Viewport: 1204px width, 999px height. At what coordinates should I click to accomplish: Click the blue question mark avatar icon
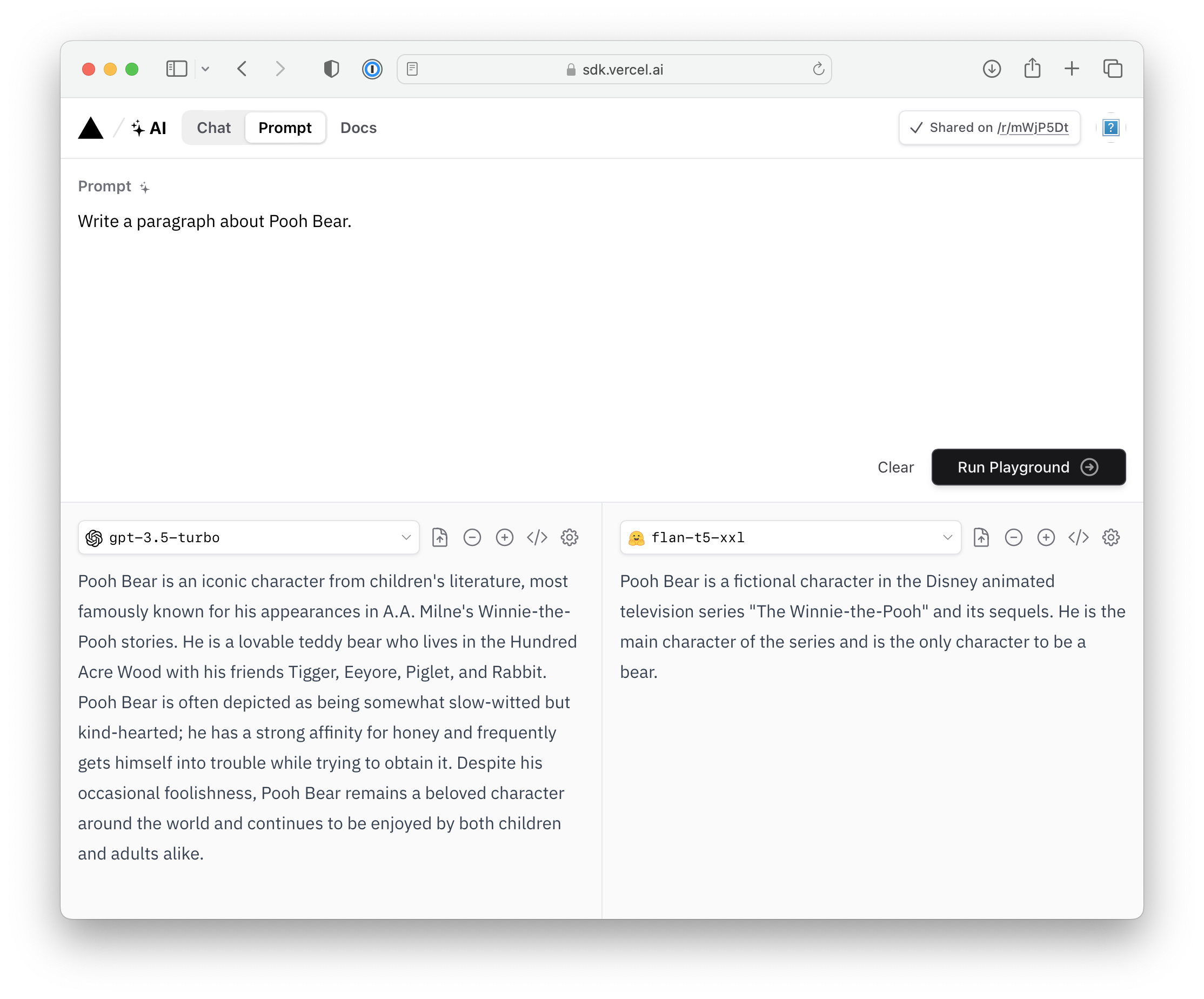pyautogui.click(x=1111, y=128)
